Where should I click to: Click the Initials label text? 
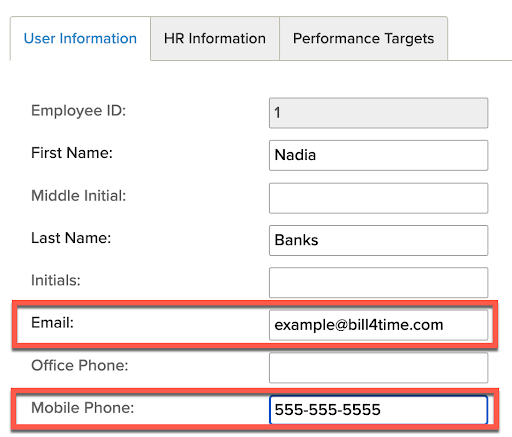pos(56,280)
